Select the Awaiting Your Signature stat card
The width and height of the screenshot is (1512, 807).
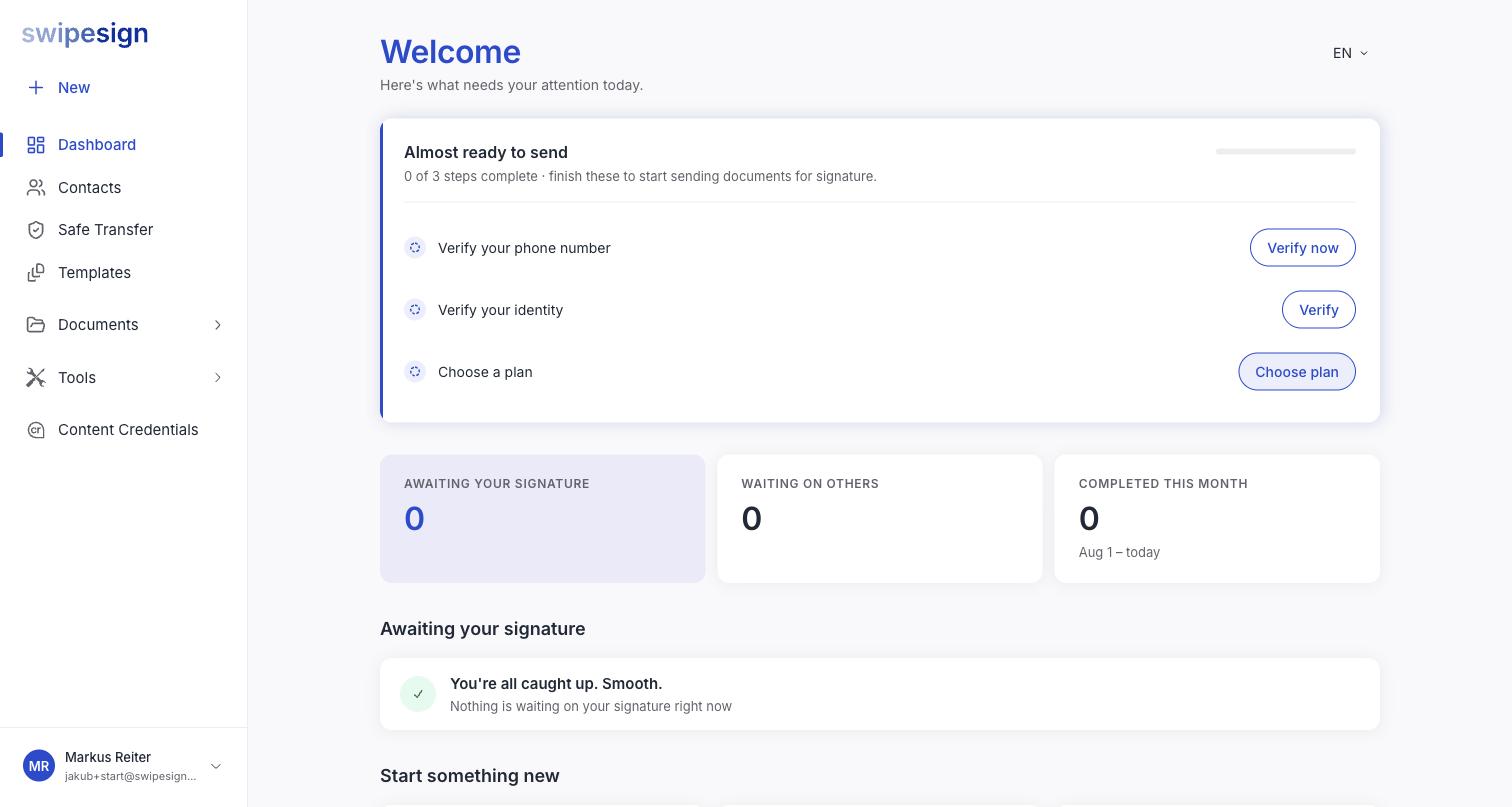point(542,519)
